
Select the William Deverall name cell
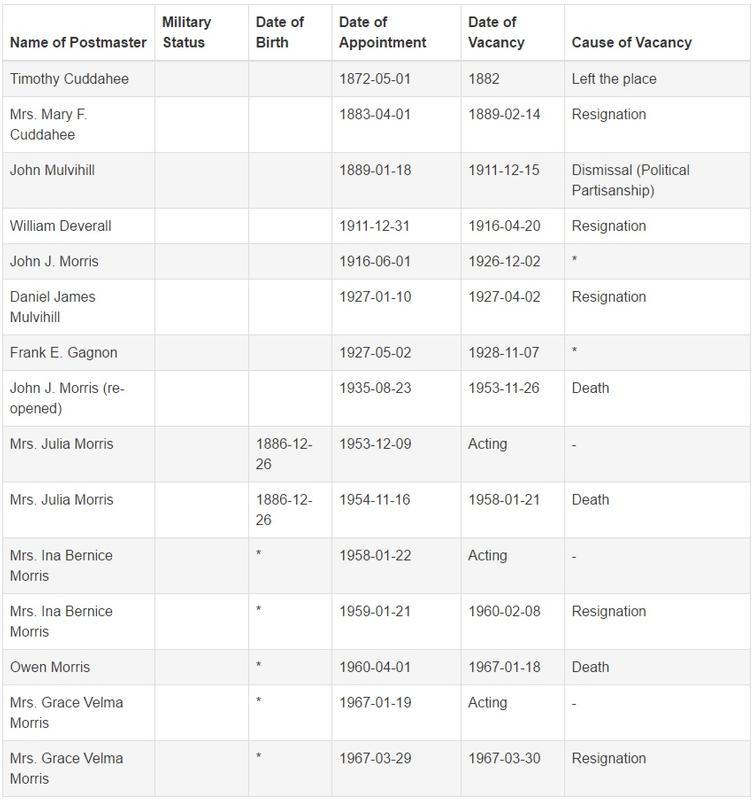(60, 226)
